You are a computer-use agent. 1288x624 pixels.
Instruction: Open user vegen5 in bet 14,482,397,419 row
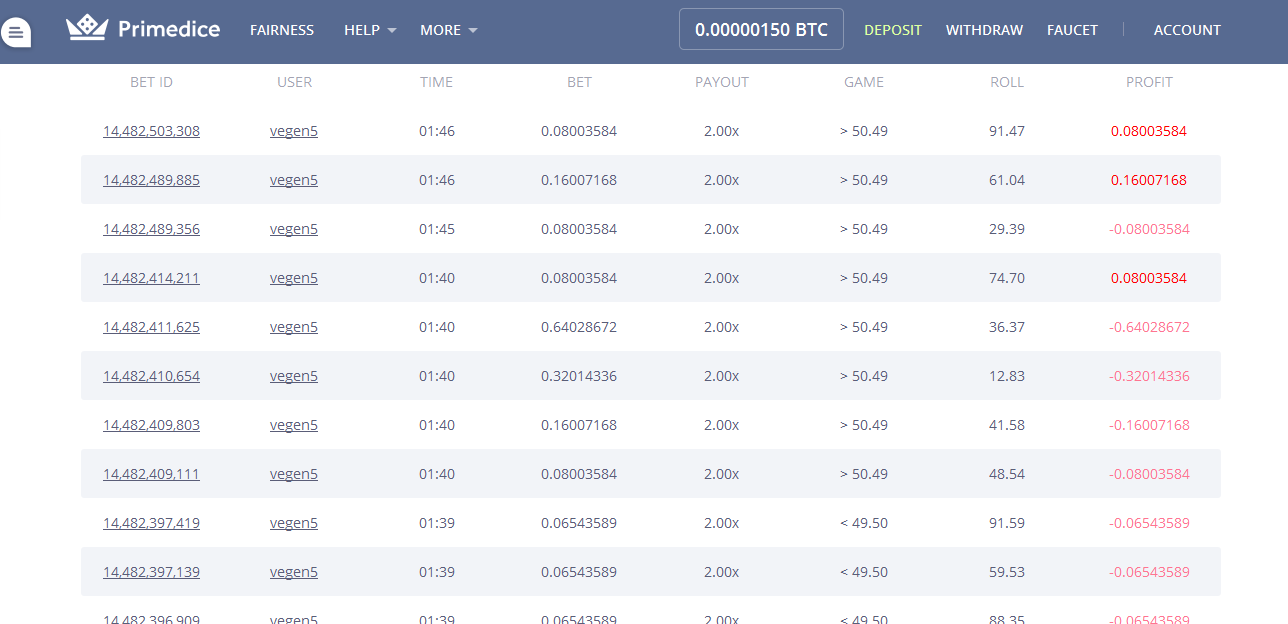[294, 523]
